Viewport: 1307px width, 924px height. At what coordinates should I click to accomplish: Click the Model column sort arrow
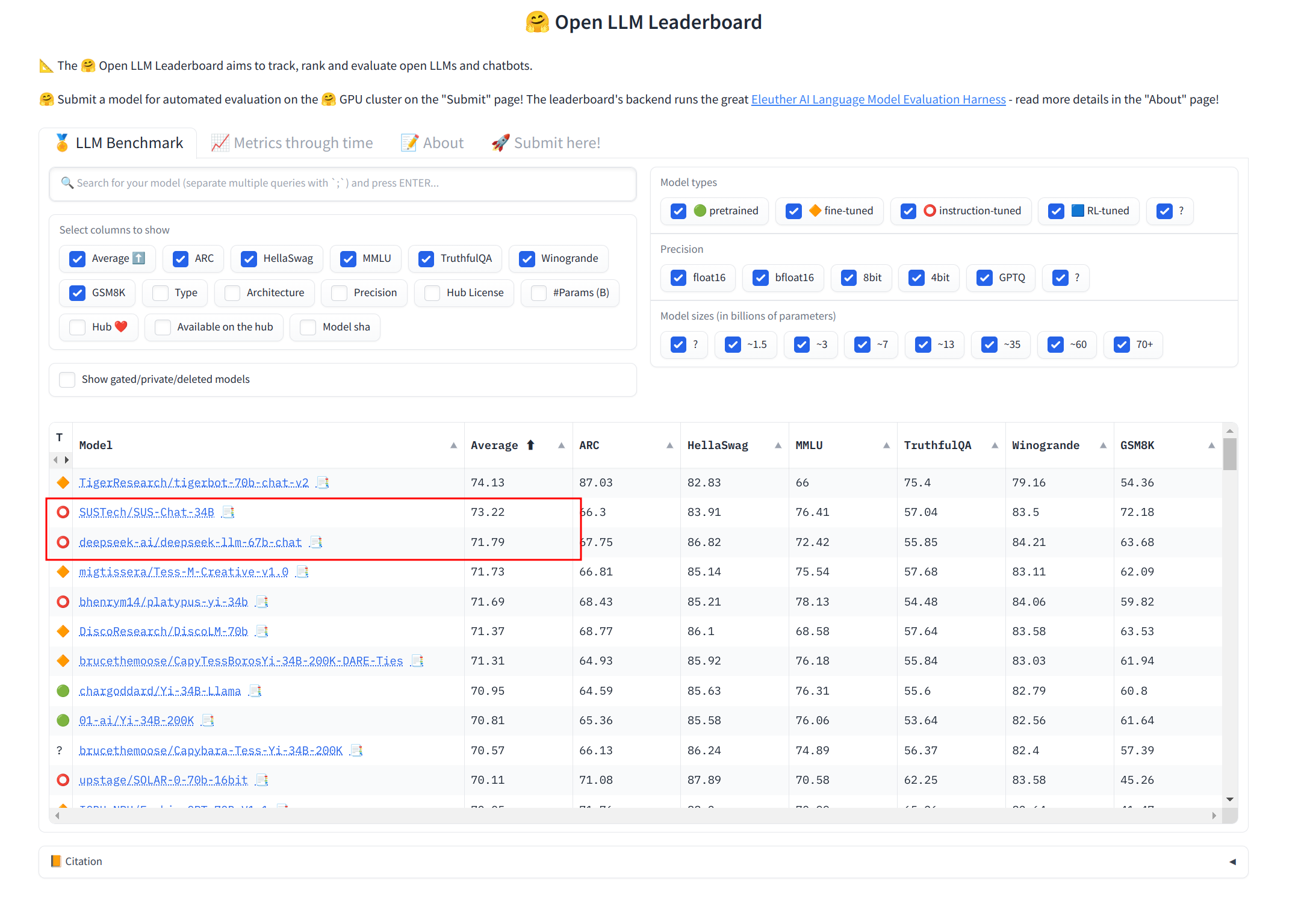(x=453, y=445)
